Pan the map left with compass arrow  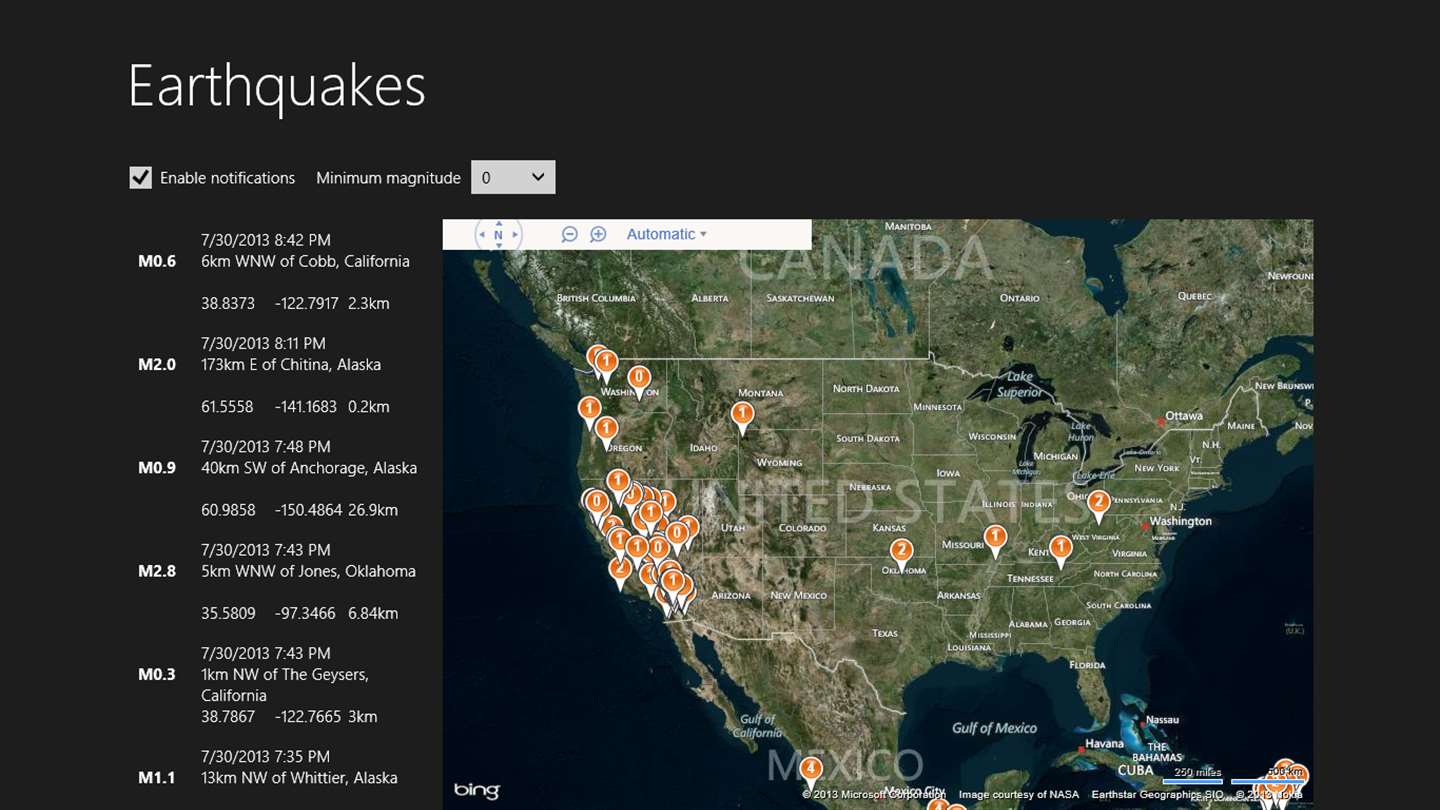pos(482,235)
